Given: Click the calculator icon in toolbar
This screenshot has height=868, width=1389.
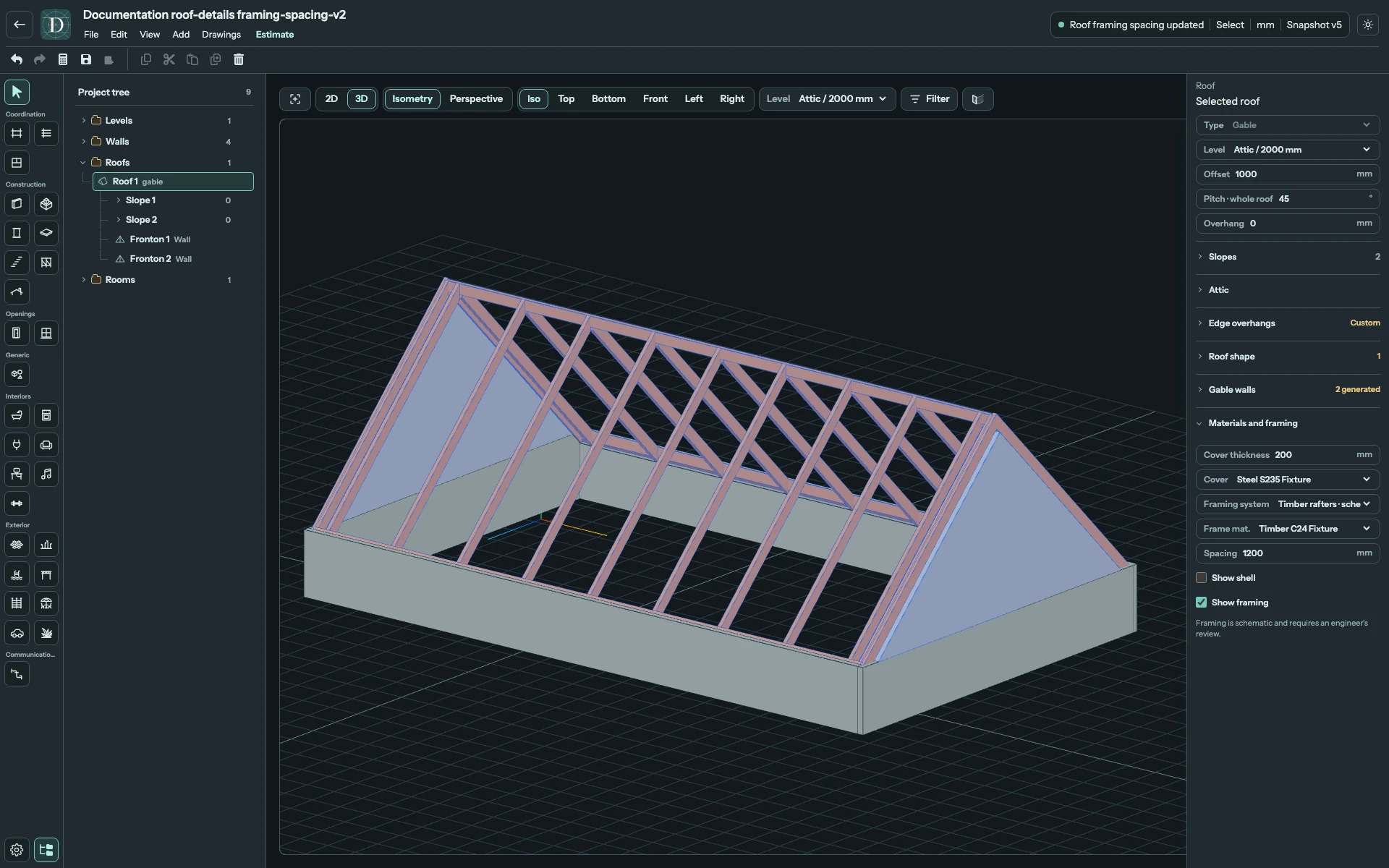Looking at the screenshot, I should (x=63, y=59).
